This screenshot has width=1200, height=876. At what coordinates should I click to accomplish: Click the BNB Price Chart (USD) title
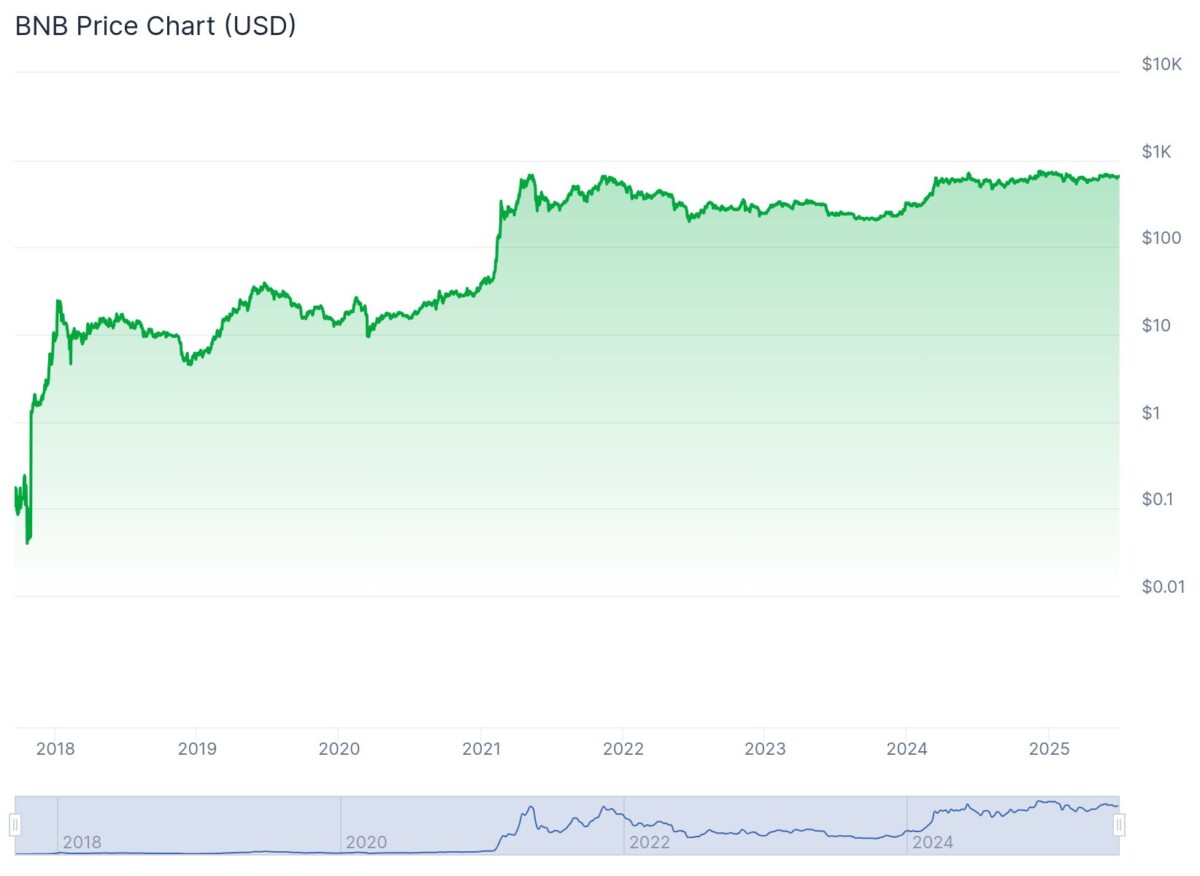(x=155, y=27)
